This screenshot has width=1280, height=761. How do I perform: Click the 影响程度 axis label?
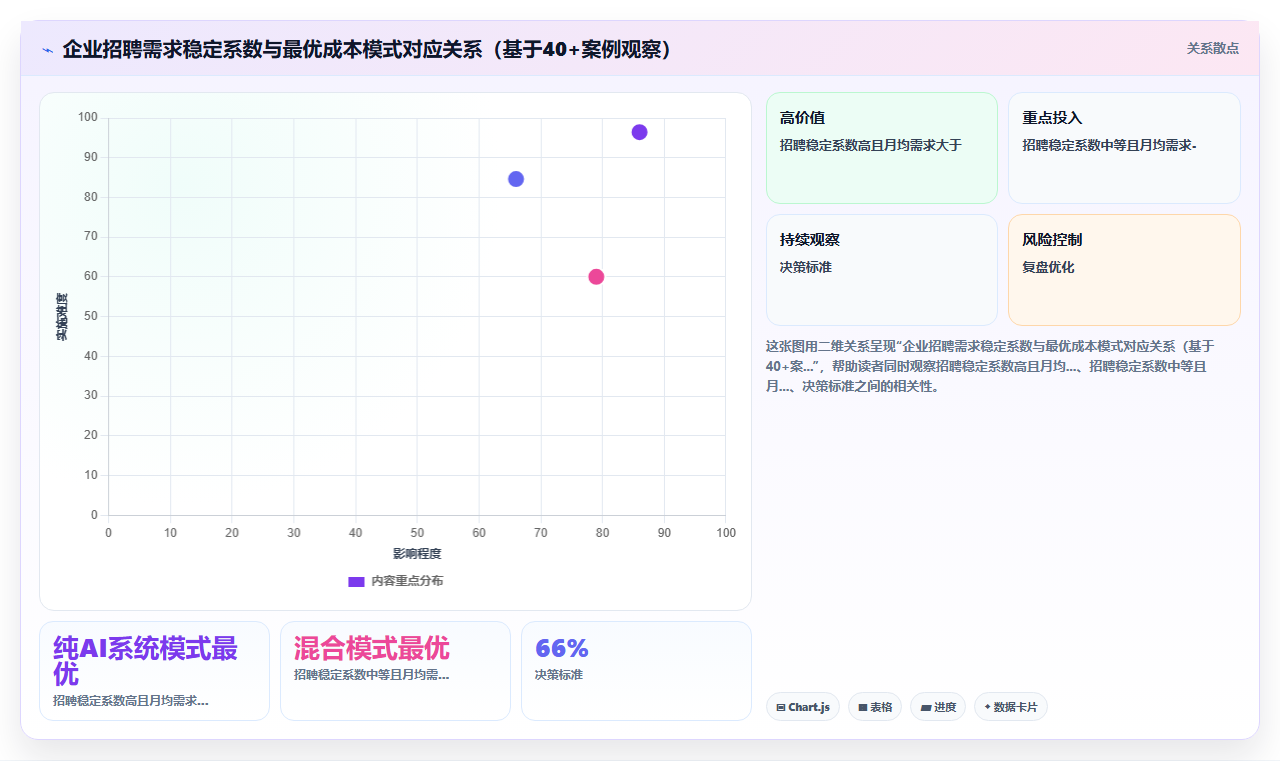(417, 554)
